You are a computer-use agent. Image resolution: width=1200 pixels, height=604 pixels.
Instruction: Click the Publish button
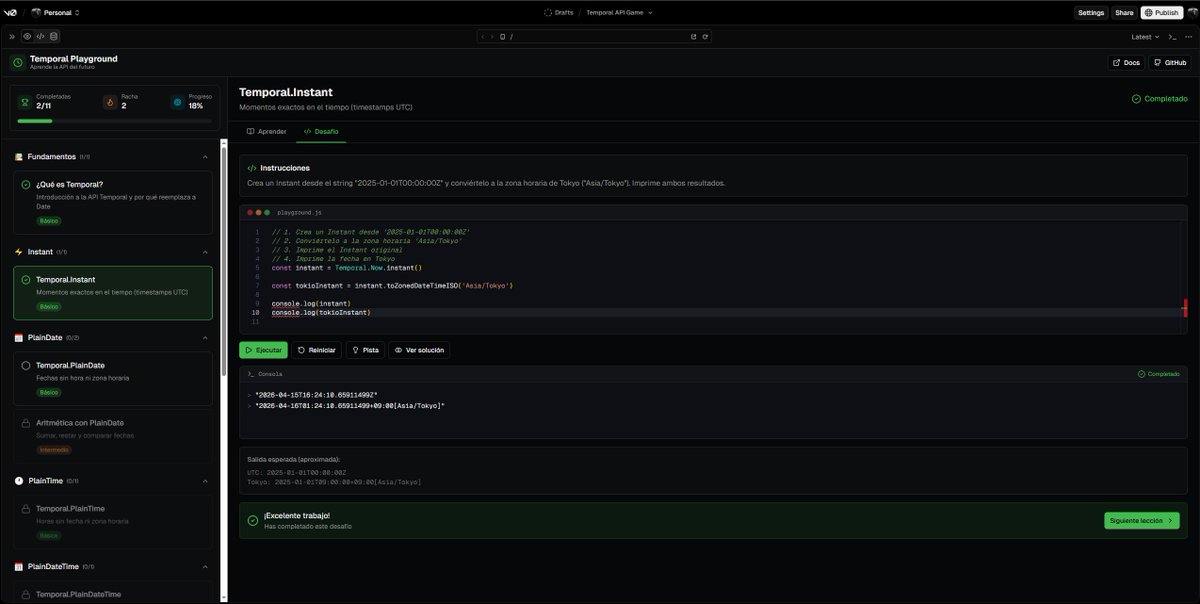(x=1162, y=12)
